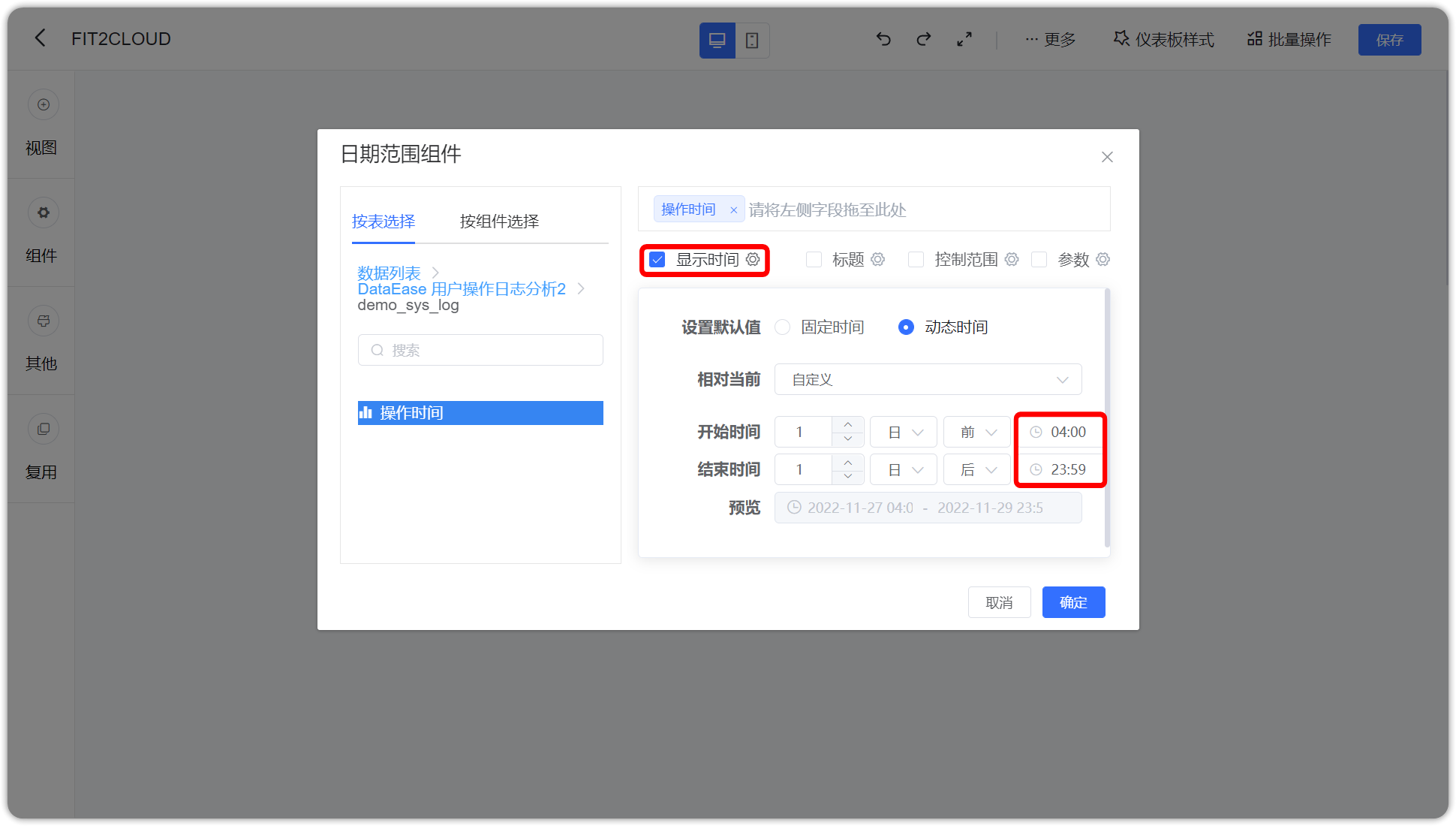
Task: Open 仪表板样式 panel
Action: [1163, 39]
